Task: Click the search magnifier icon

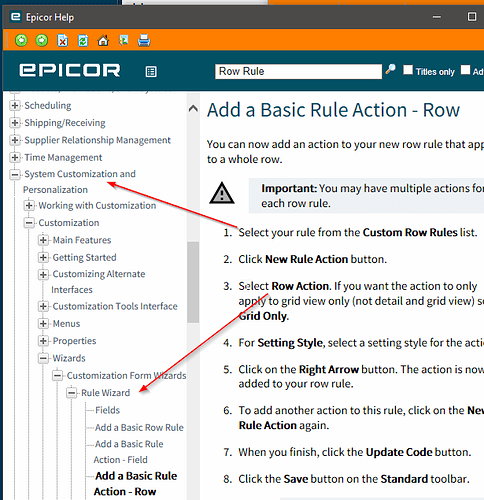Action: 390,69
